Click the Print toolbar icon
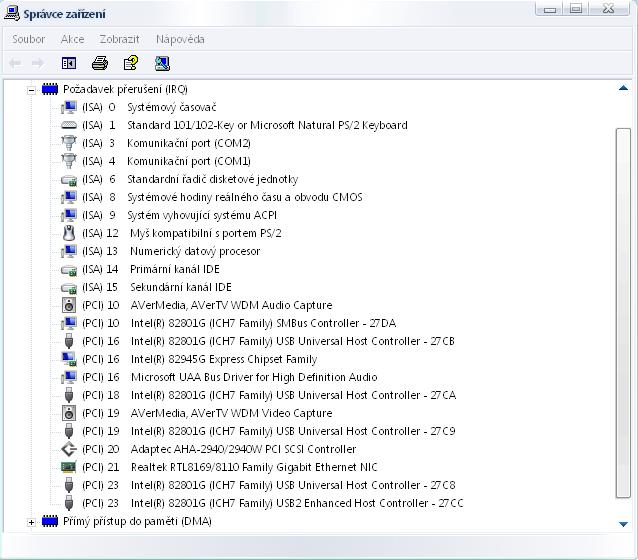This screenshot has width=638, height=560. coord(99,63)
